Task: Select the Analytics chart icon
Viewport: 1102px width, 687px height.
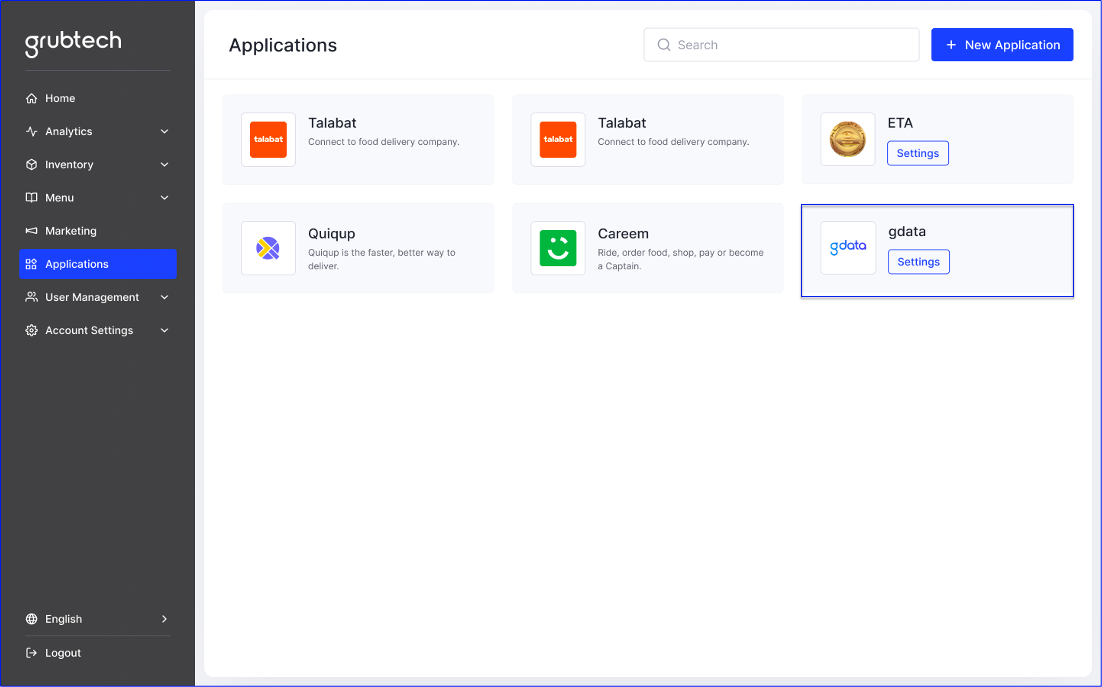Action: [31, 131]
